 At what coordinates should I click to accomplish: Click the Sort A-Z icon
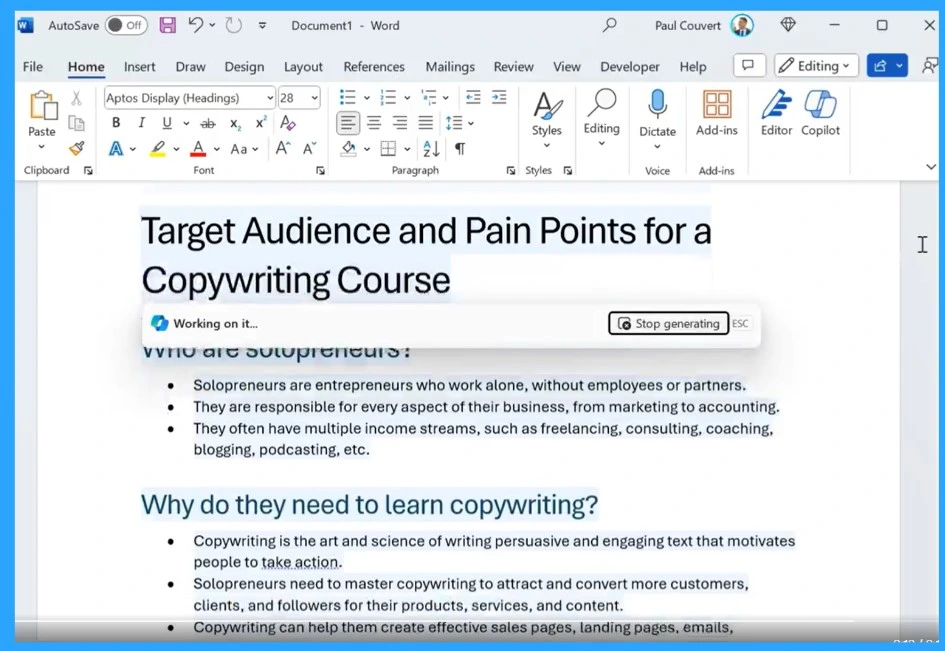coord(431,149)
